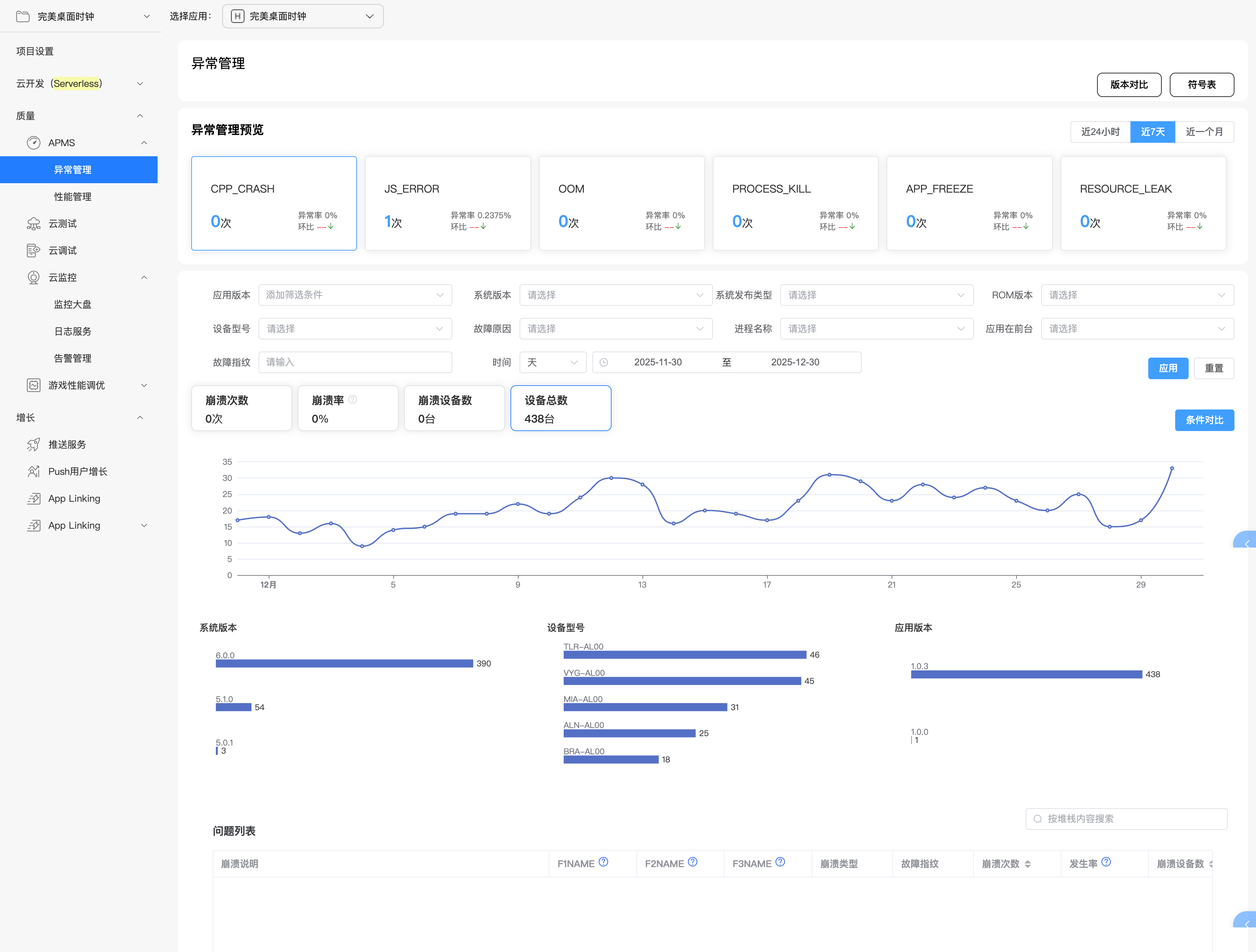Select the APP_FREEZE exception card
The width and height of the screenshot is (1256, 952).
click(969, 203)
